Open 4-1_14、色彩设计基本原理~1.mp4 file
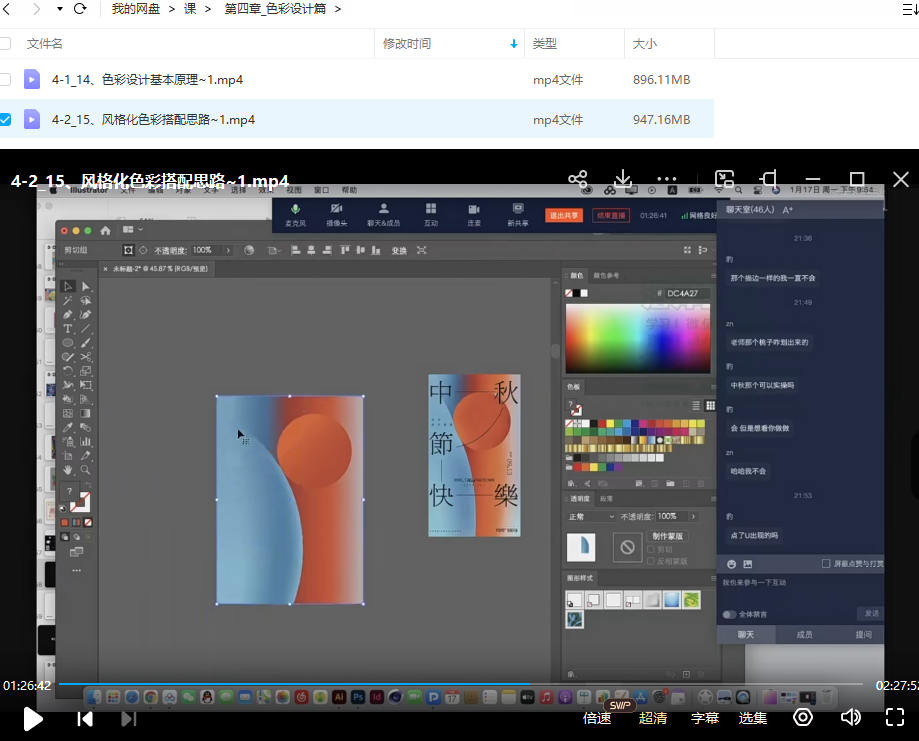The width and height of the screenshot is (919, 741). [x=147, y=79]
